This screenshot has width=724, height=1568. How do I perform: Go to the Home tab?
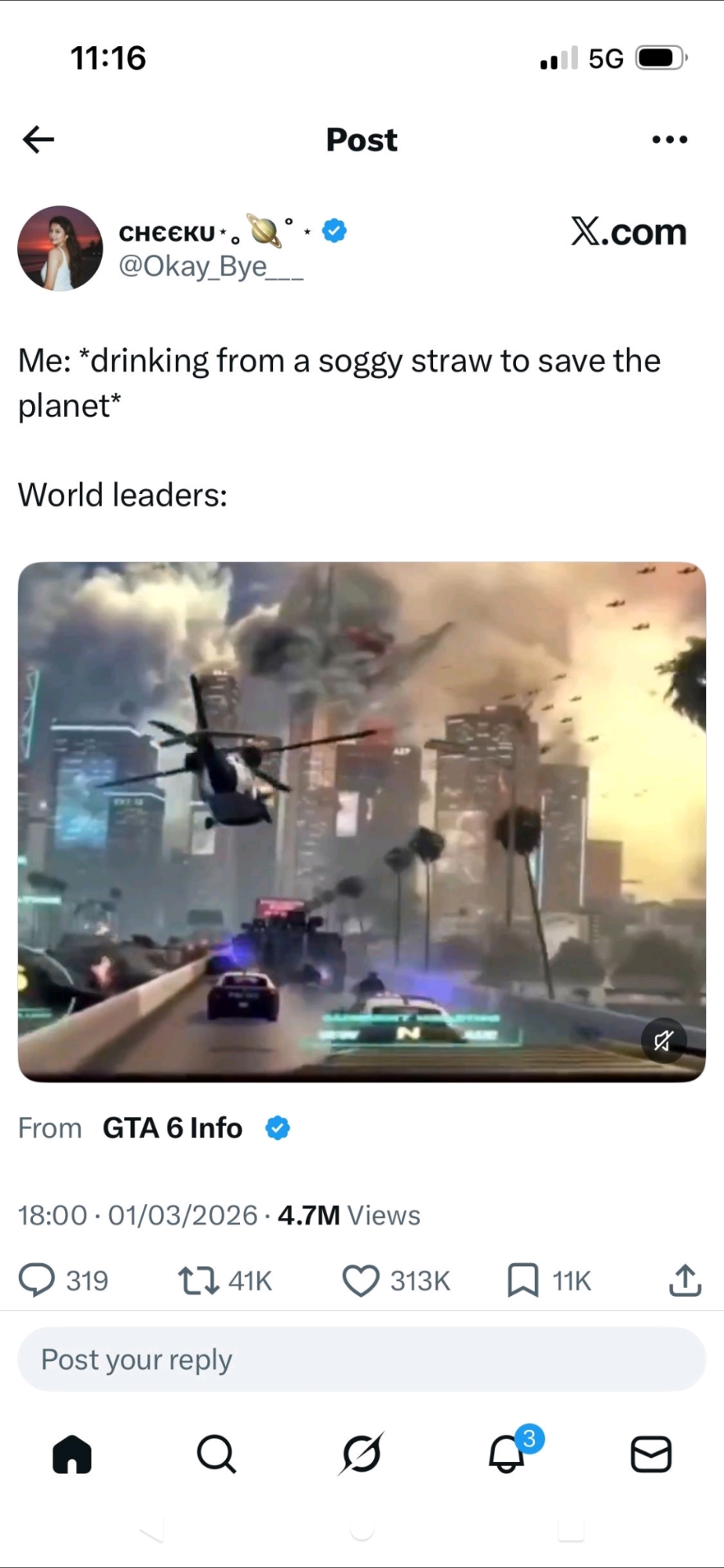click(x=72, y=1455)
